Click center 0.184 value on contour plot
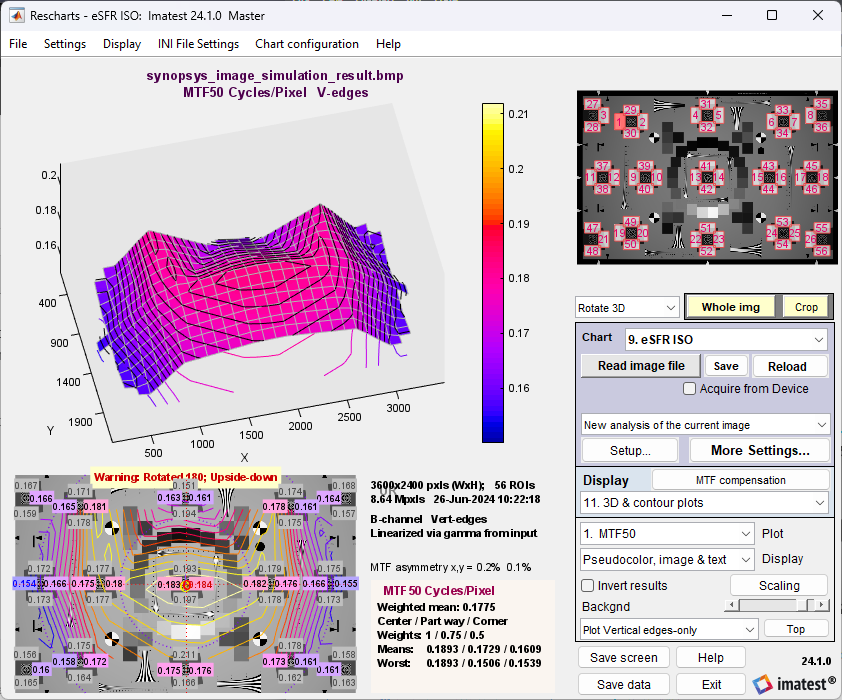 coord(202,585)
